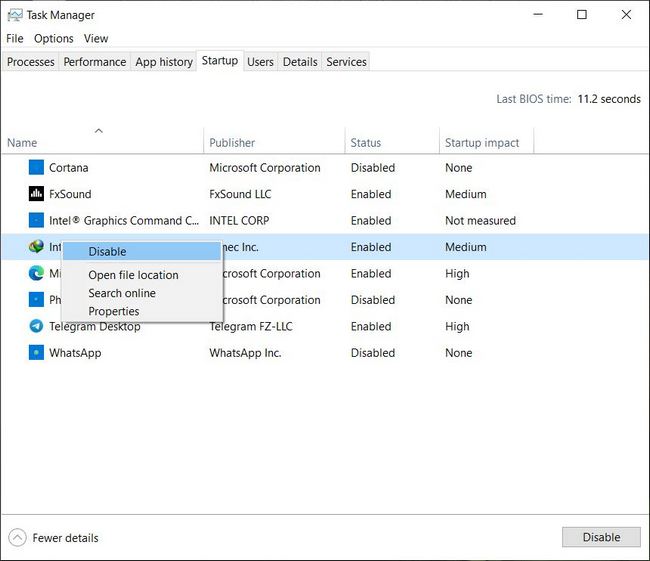Image resolution: width=650 pixels, height=561 pixels.
Task: Click the FxSound app icon
Action: (x=36, y=194)
